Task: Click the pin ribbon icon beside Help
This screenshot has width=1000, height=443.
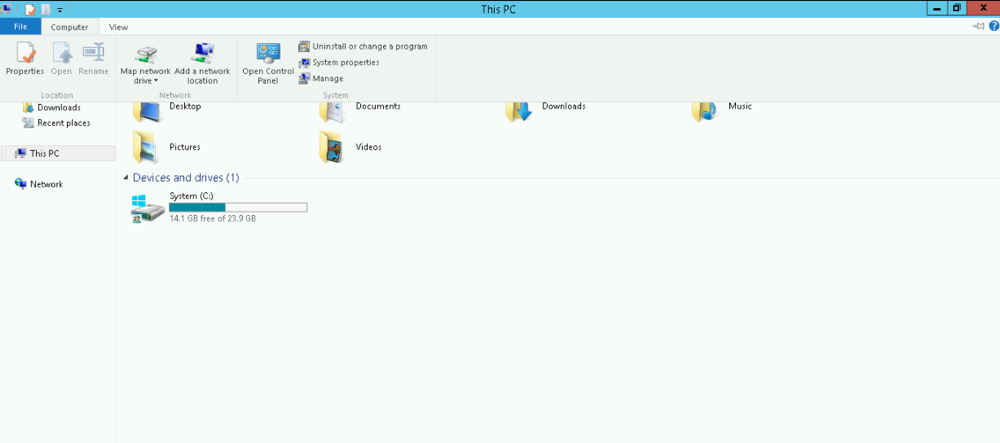Action: pyautogui.click(x=979, y=26)
